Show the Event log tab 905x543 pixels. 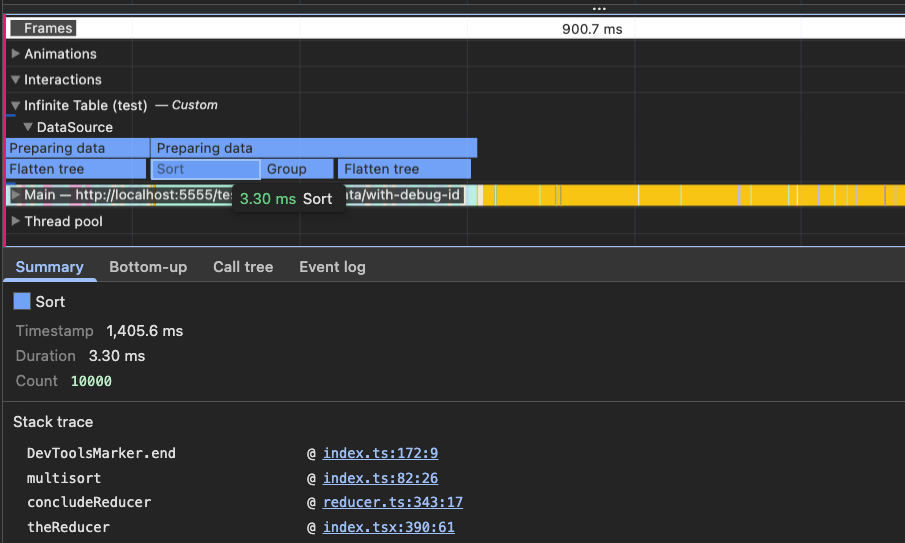[332, 267]
